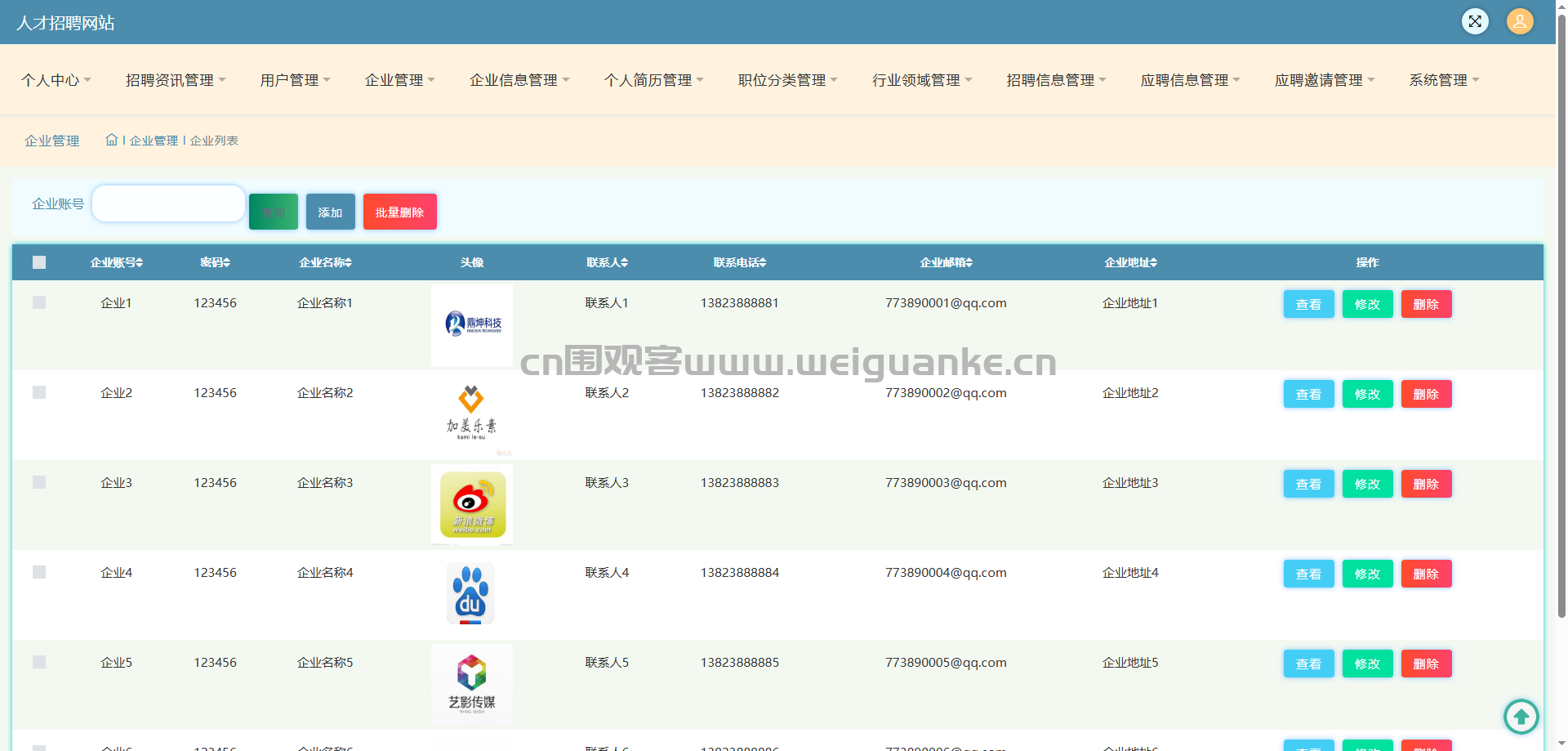Expand 个人简历管理 menu
Image resolution: width=1568 pixels, height=751 pixels.
653,80
